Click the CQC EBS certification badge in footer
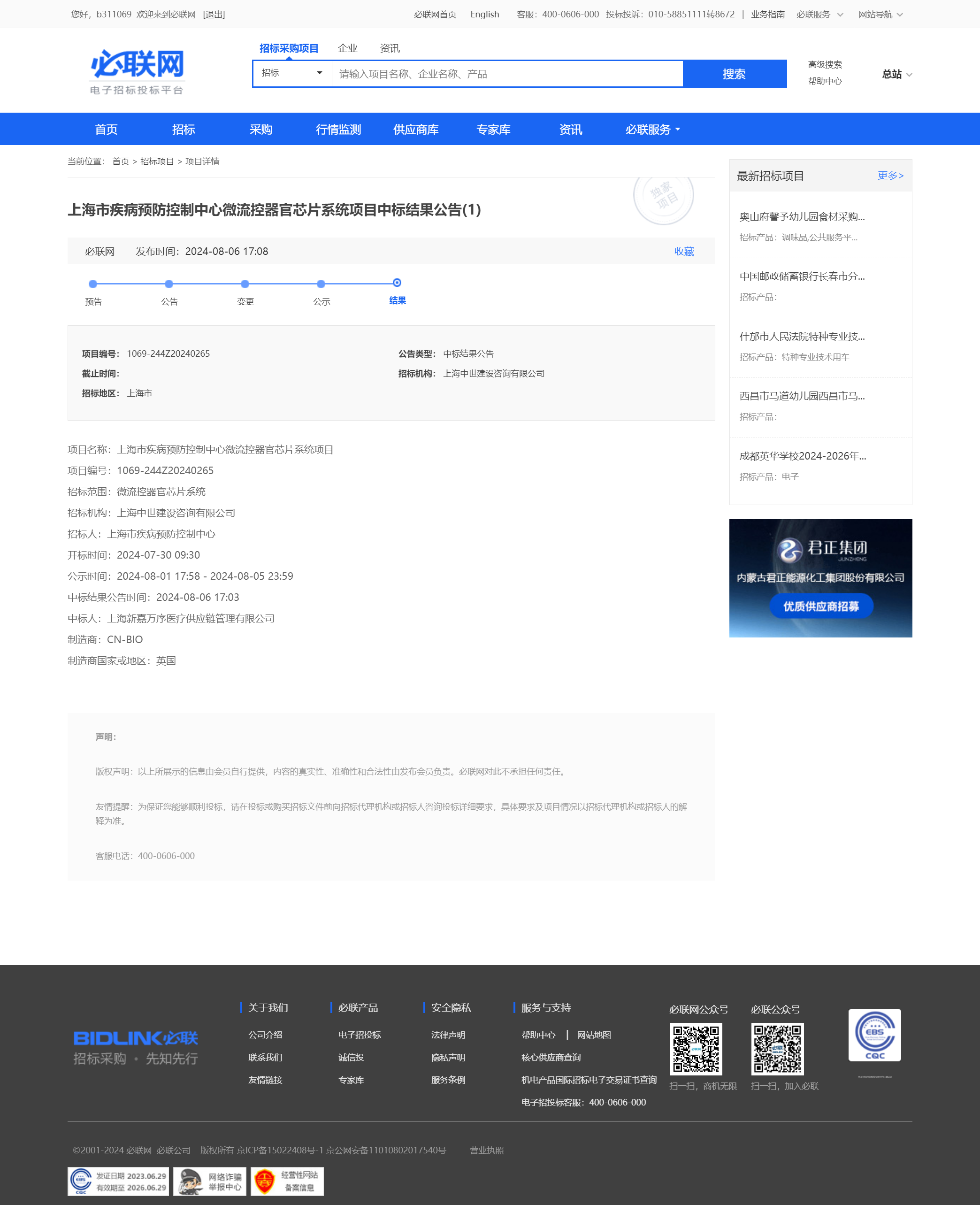980x1205 pixels. click(874, 1035)
